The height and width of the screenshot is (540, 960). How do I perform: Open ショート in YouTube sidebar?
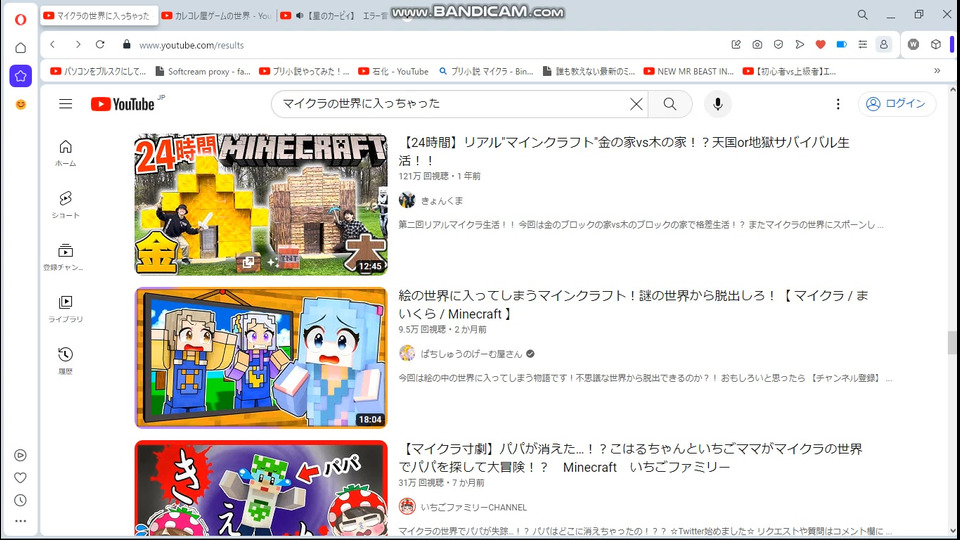tap(66, 204)
